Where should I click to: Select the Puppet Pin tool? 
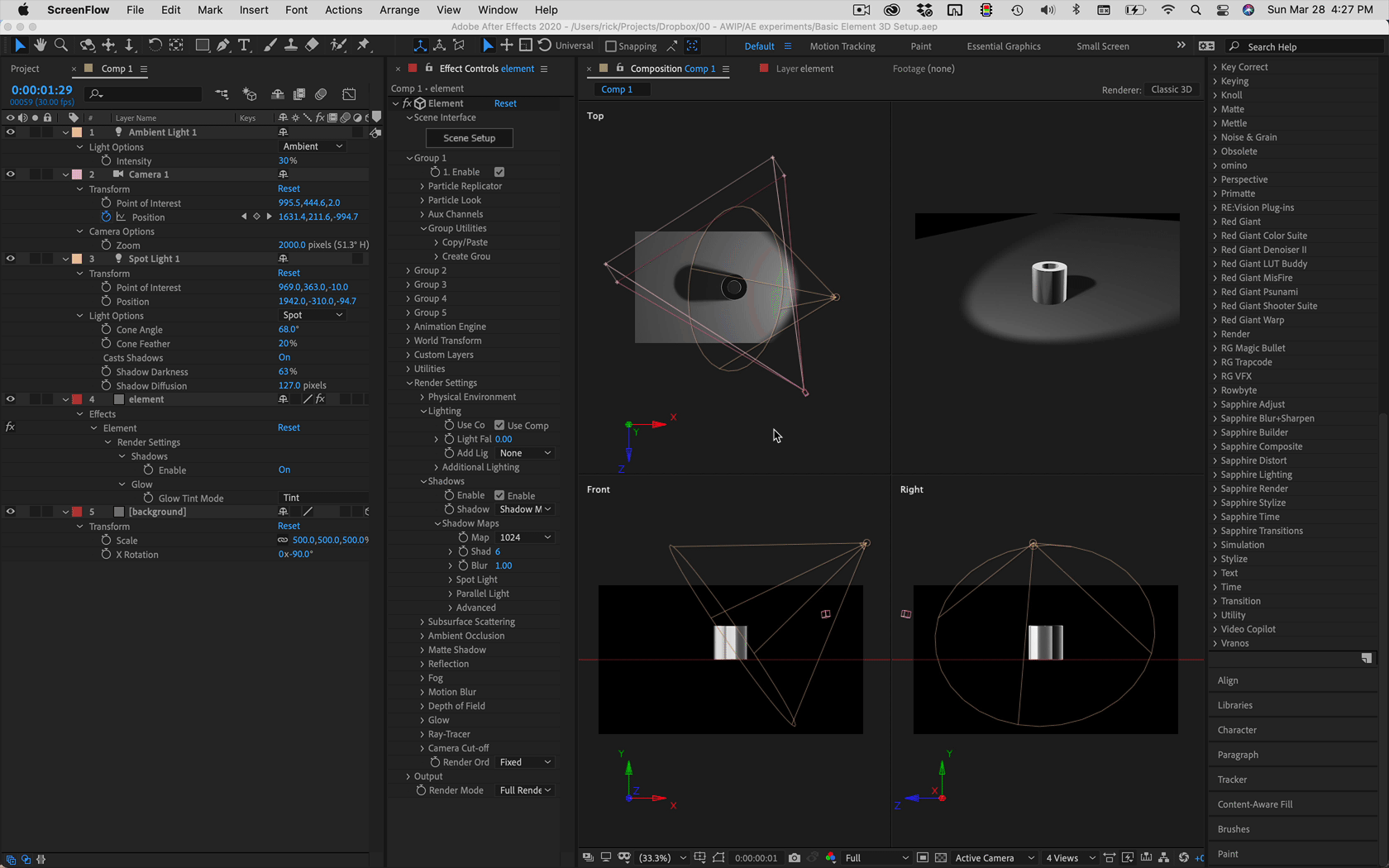(364, 45)
